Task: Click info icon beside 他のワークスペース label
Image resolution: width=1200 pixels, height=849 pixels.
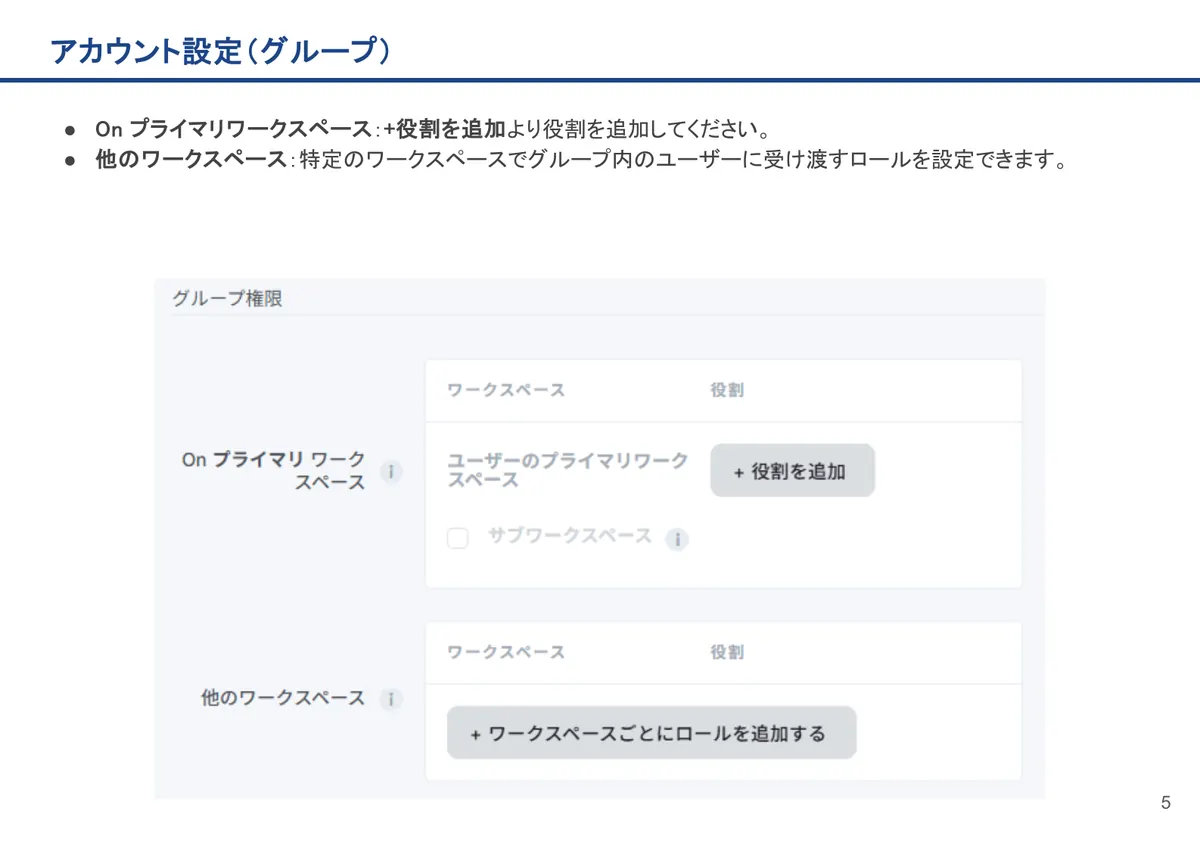Action: [391, 699]
